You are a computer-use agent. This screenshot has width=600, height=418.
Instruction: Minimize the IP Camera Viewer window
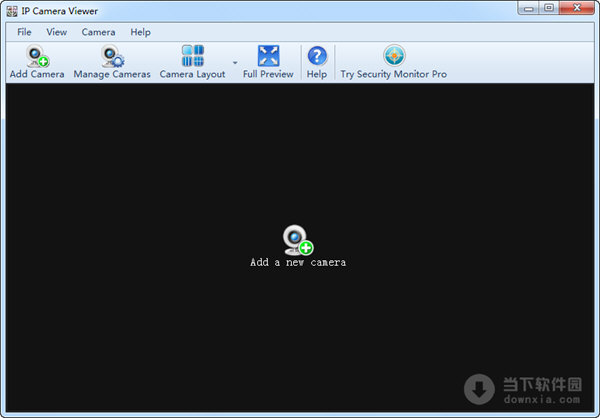pyautogui.click(x=529, y=8)
